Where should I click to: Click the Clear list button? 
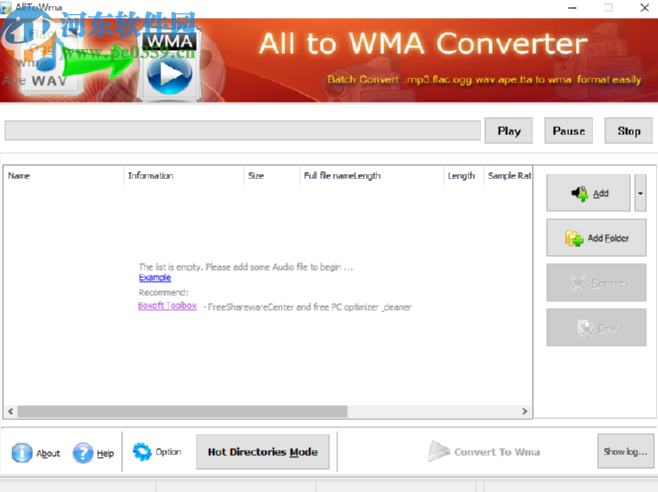coord(596,327)
